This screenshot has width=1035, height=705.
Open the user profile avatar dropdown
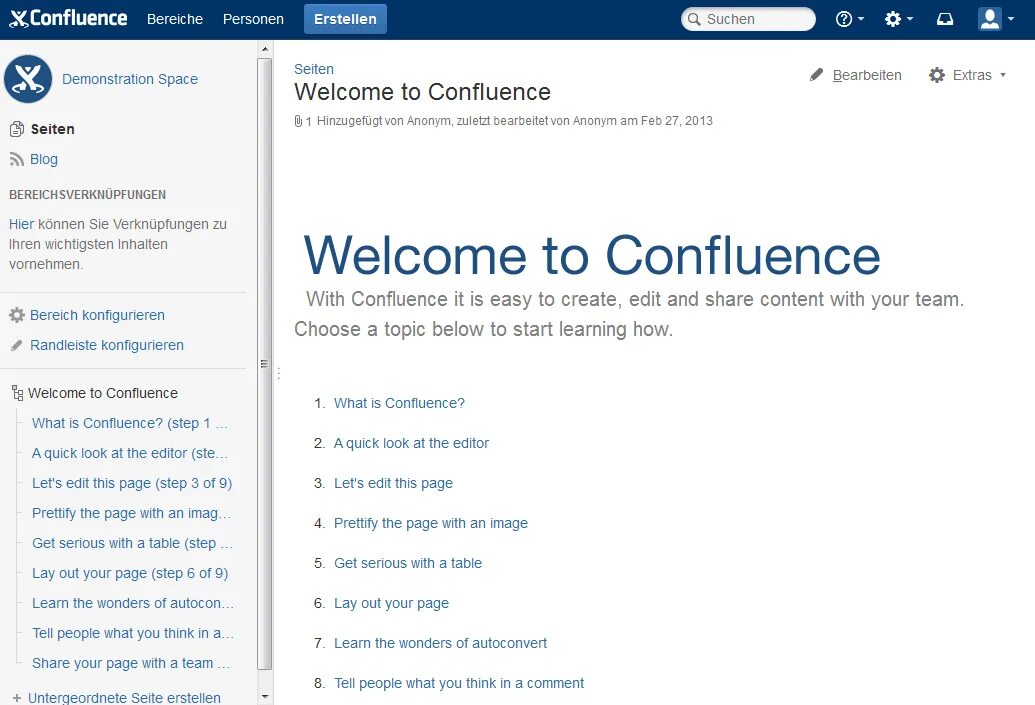click(990, 18)
